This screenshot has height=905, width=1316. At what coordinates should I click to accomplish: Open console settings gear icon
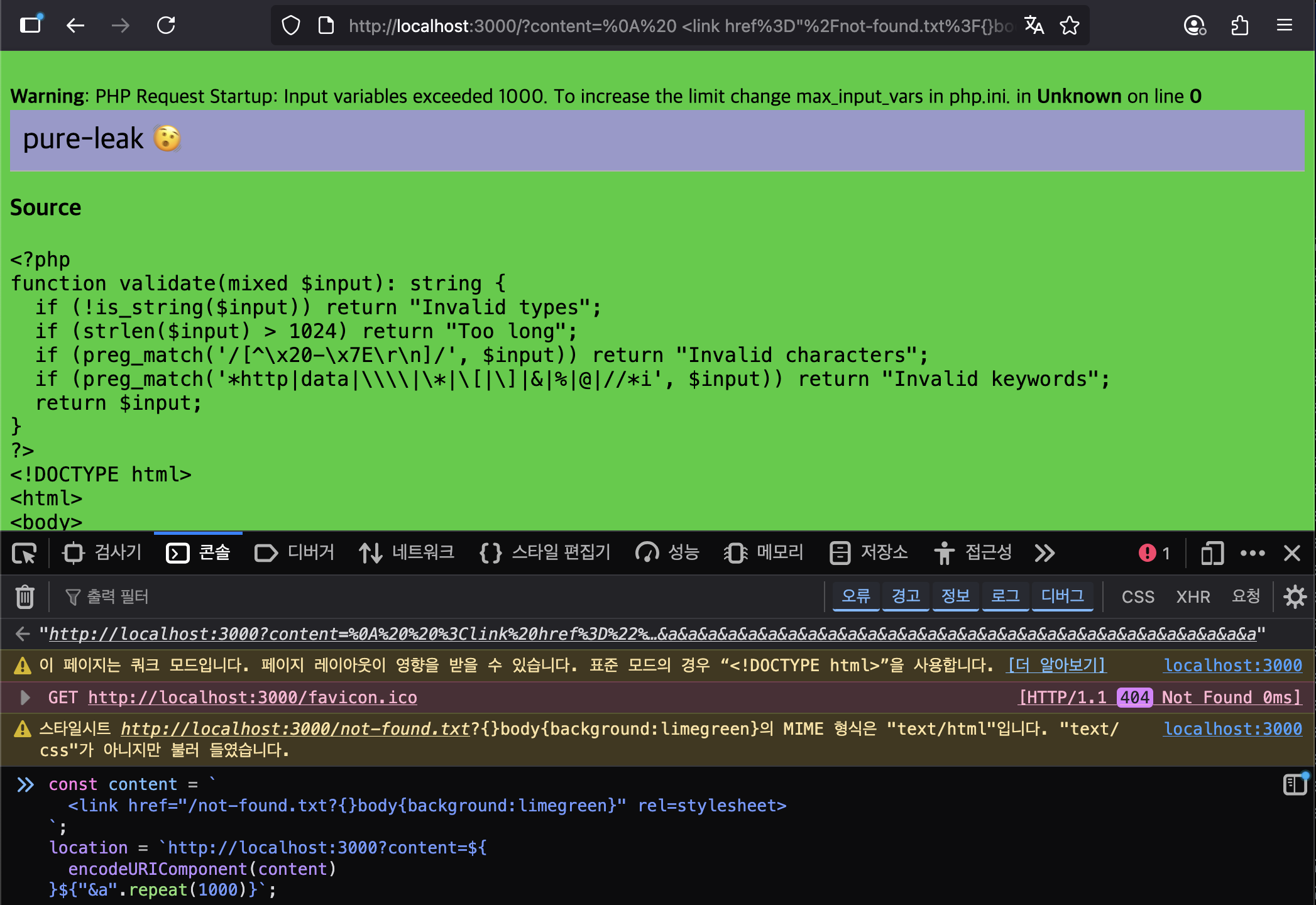tap(1295, 596)
